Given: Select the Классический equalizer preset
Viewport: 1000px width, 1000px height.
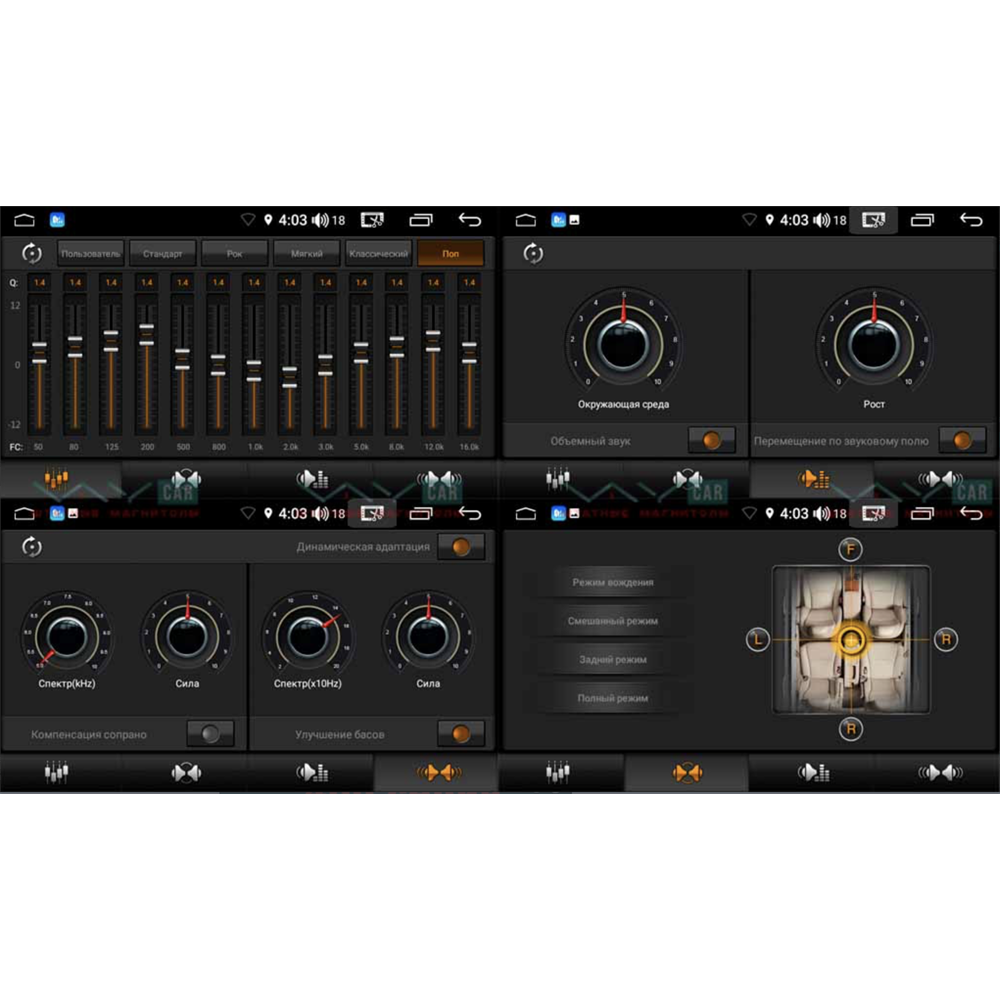Looking at the screenshot, I should pos(378,253).
